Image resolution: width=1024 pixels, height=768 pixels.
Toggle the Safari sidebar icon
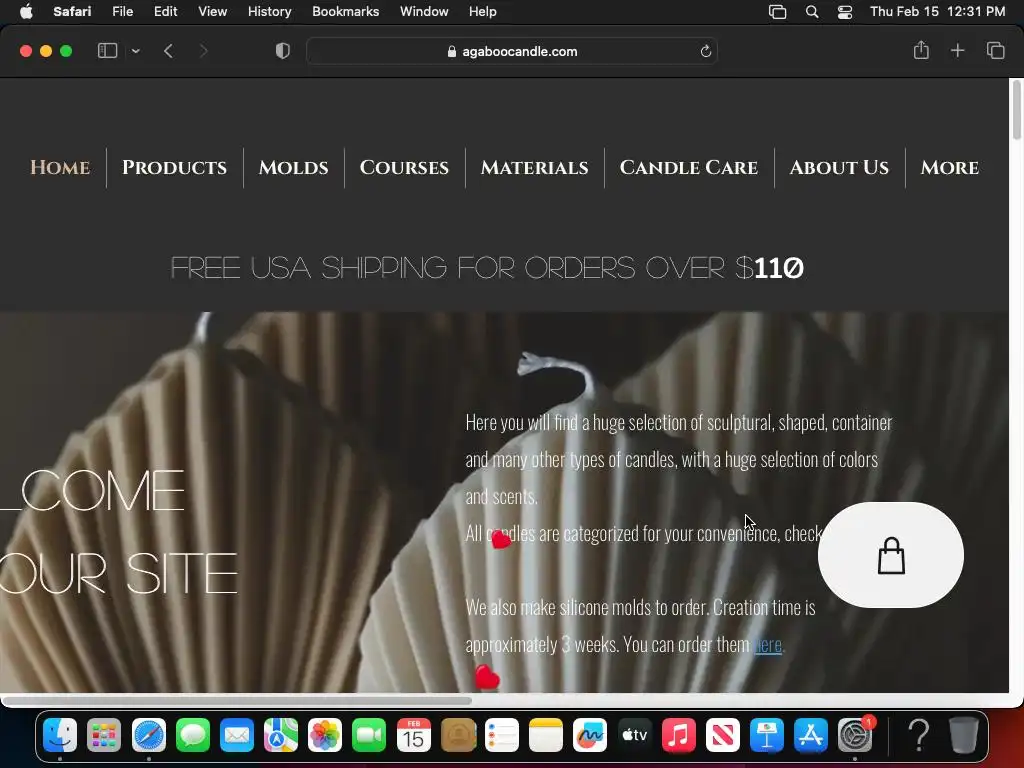click(107, 51)
